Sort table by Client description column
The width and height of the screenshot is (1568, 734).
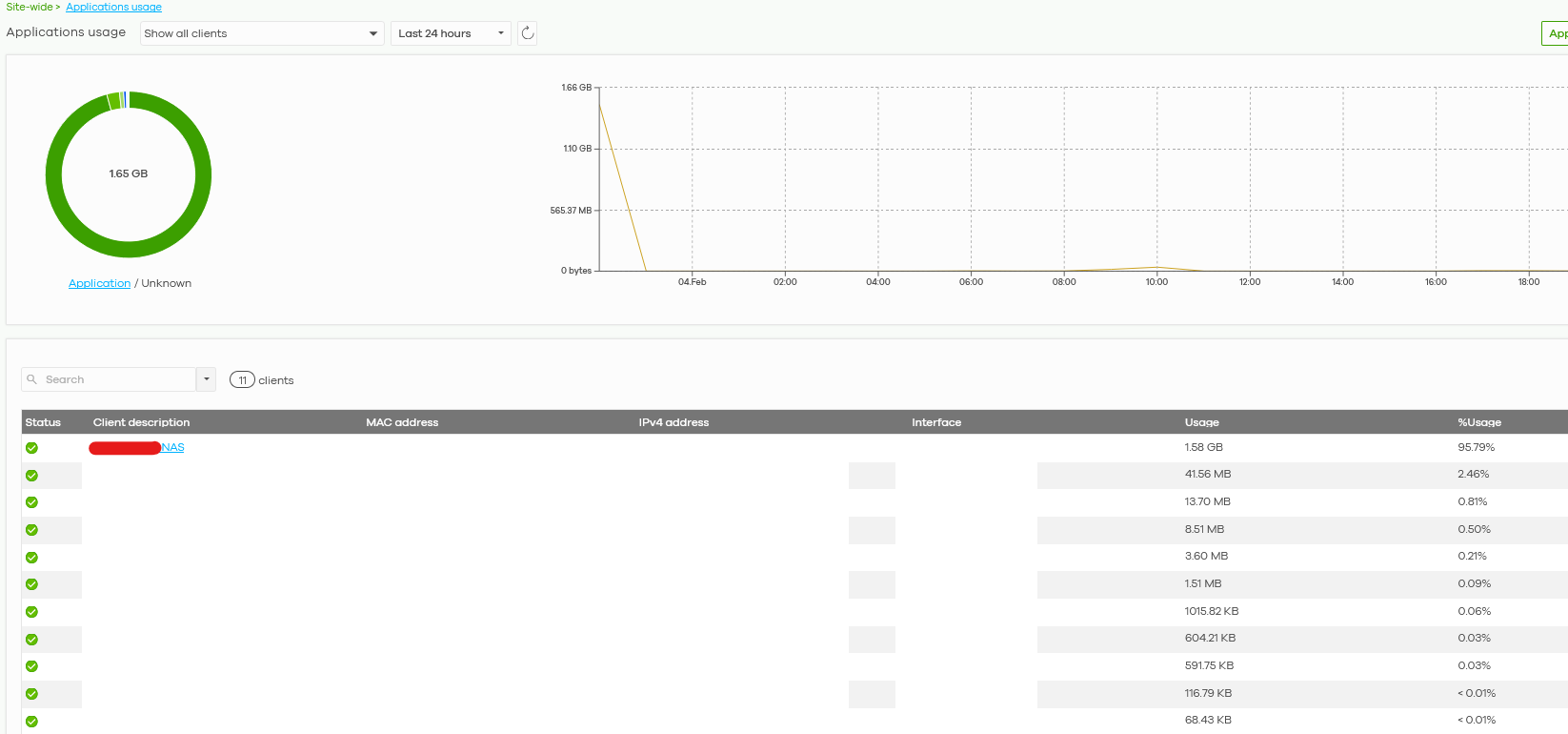click(x=141, y=422)
